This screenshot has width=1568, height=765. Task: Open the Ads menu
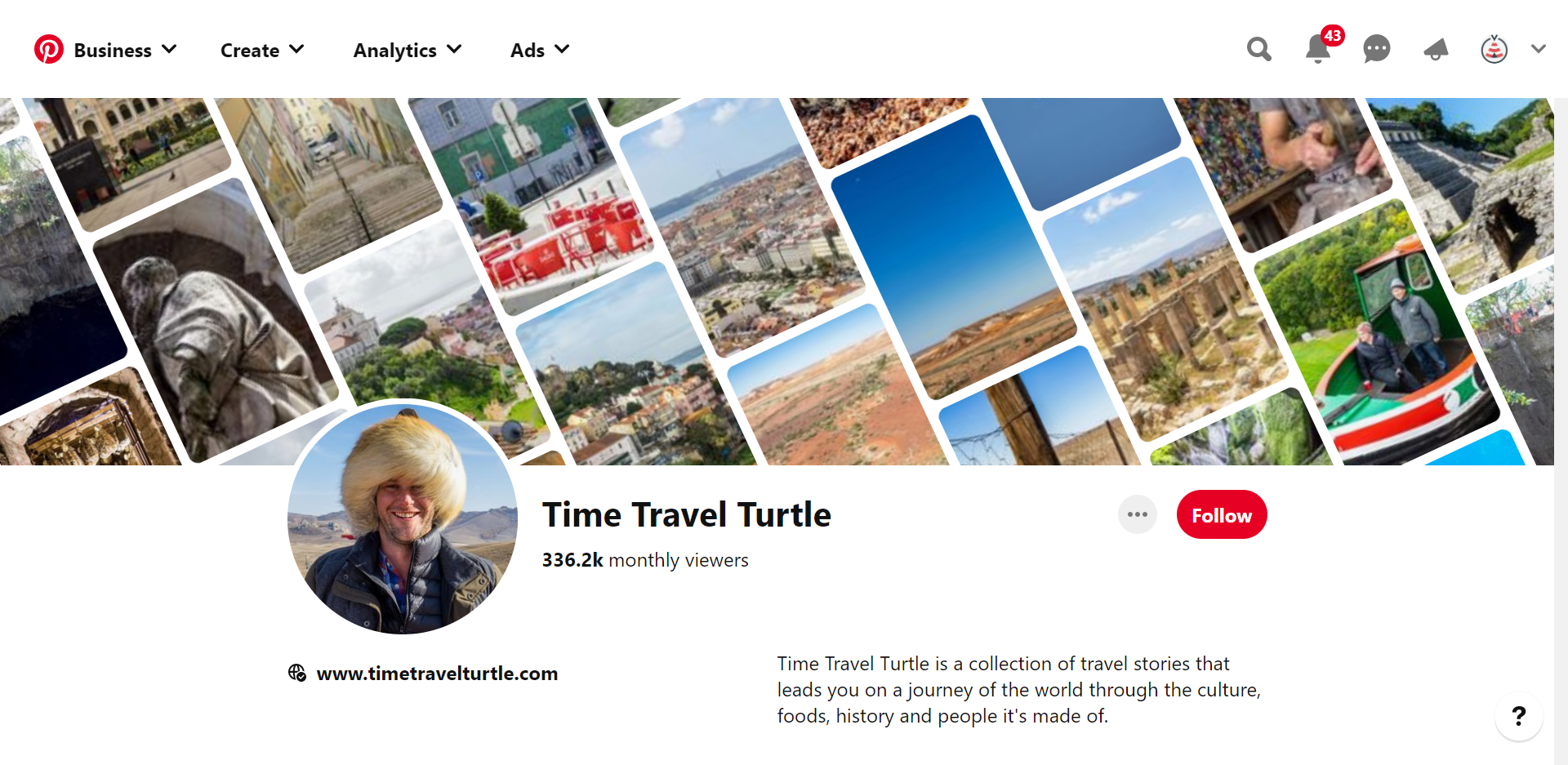(540, 51)
